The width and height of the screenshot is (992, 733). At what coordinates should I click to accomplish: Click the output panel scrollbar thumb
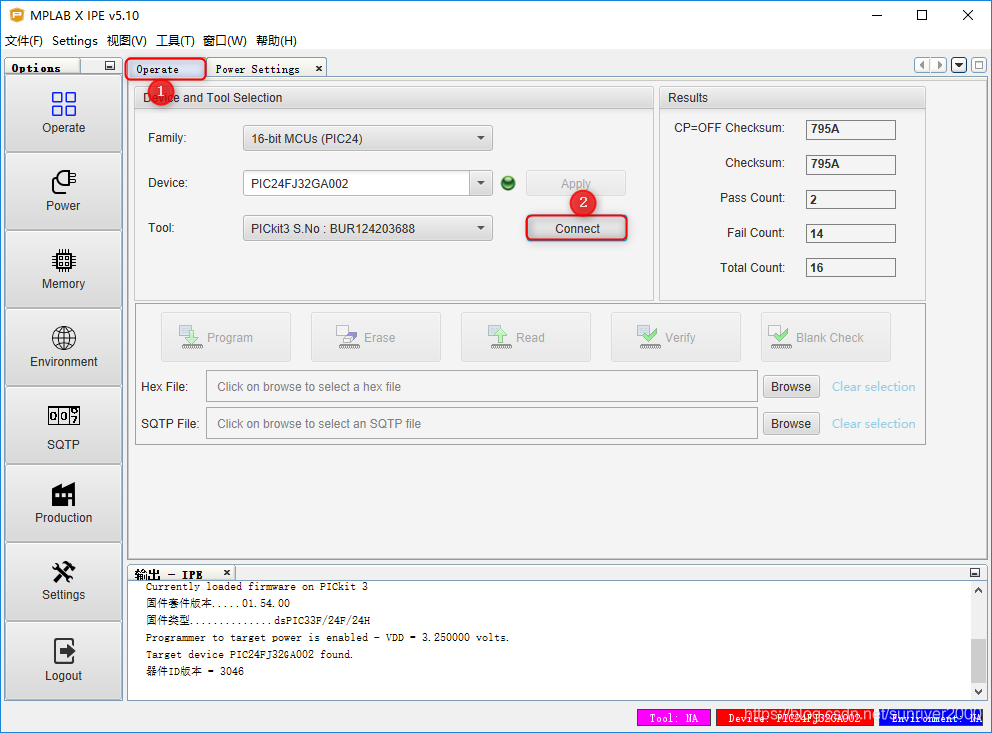point(978,660)
